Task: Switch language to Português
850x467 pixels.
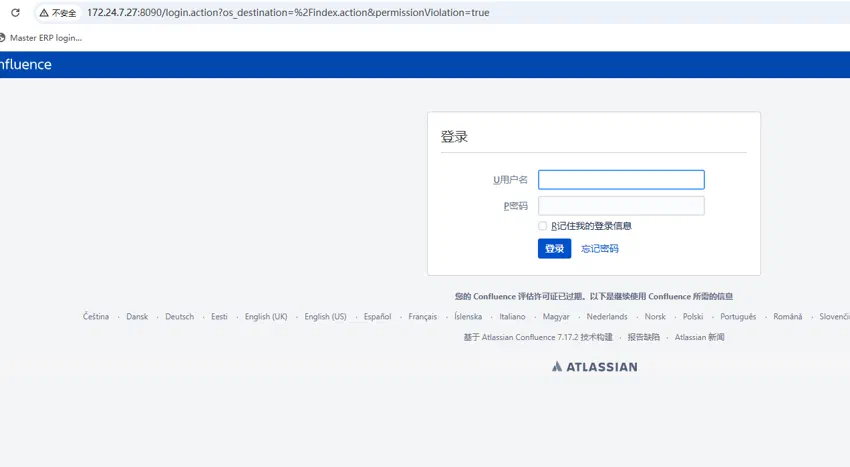Action: tap(738, 317)
